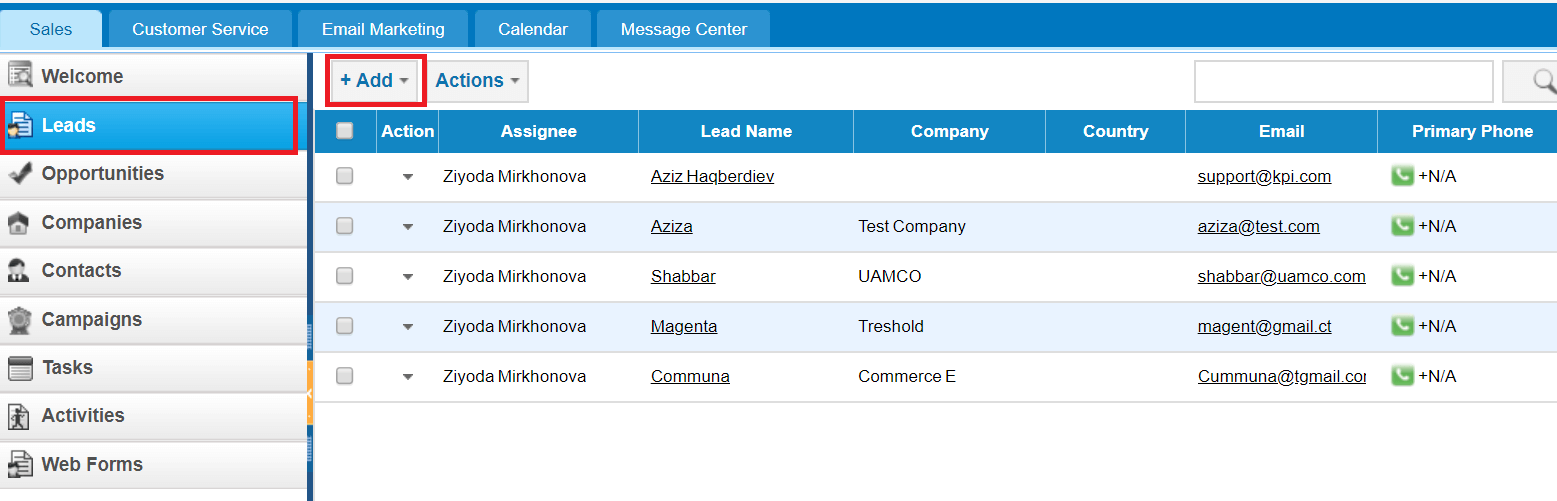Select the checkbox for the Magenta lead

[345, 326]
